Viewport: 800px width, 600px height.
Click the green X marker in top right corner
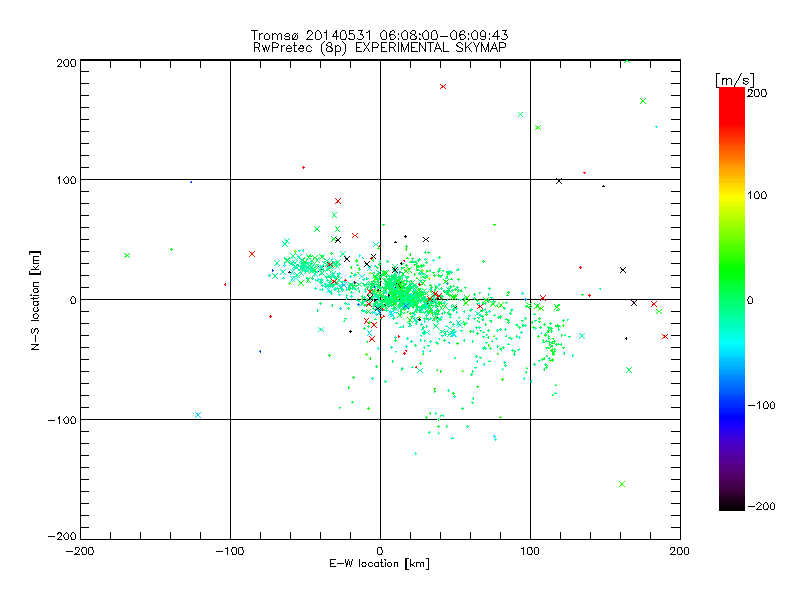coord(643,101)
